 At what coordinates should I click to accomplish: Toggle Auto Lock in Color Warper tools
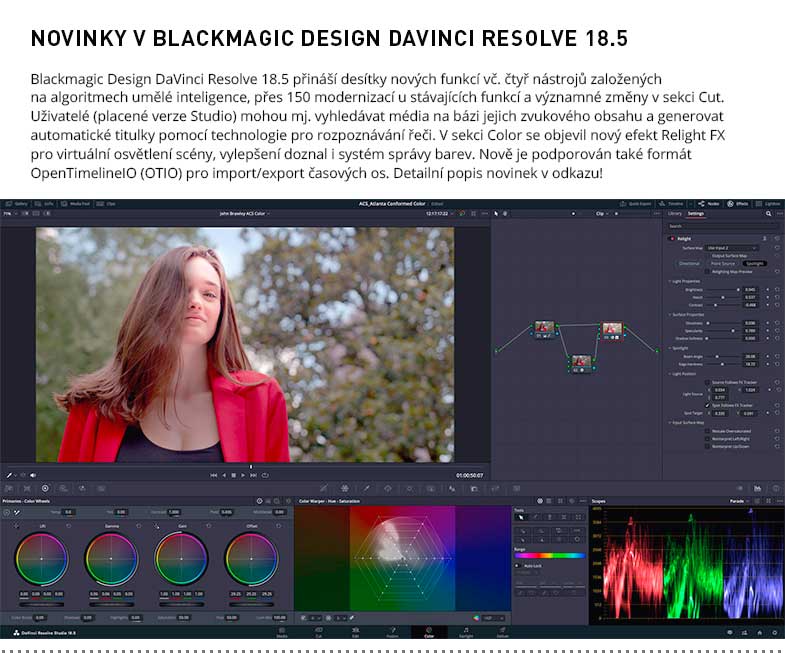click(518, 566)
